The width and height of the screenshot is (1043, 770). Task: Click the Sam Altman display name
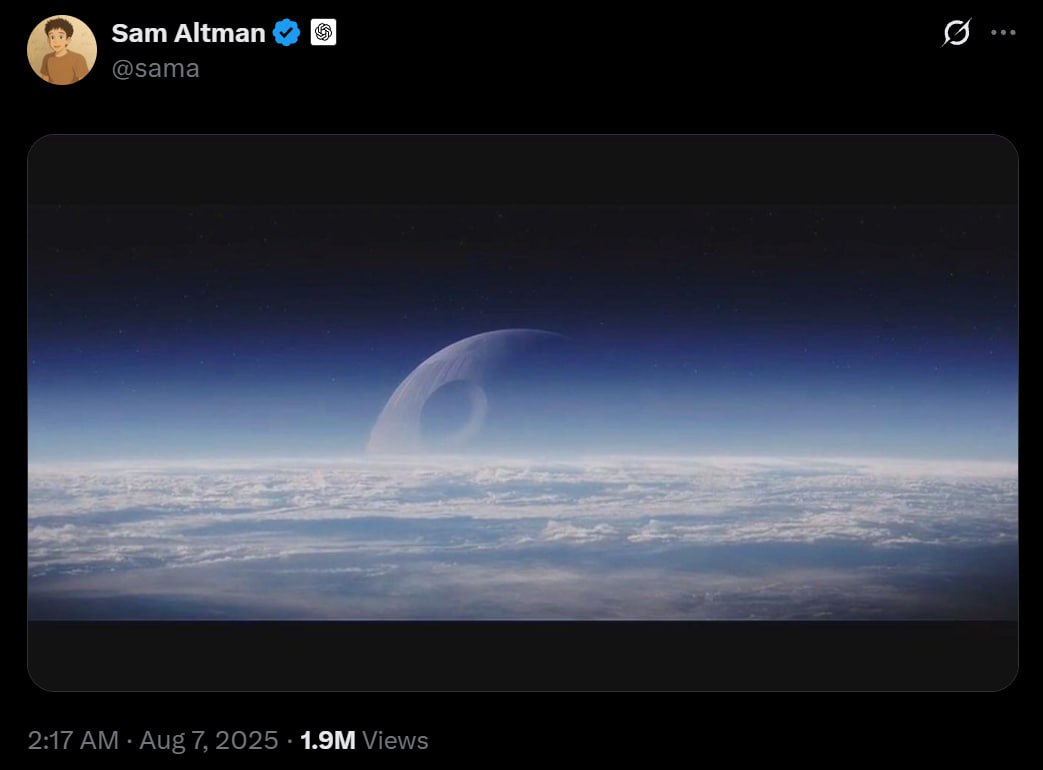click(x=188, y=33)
